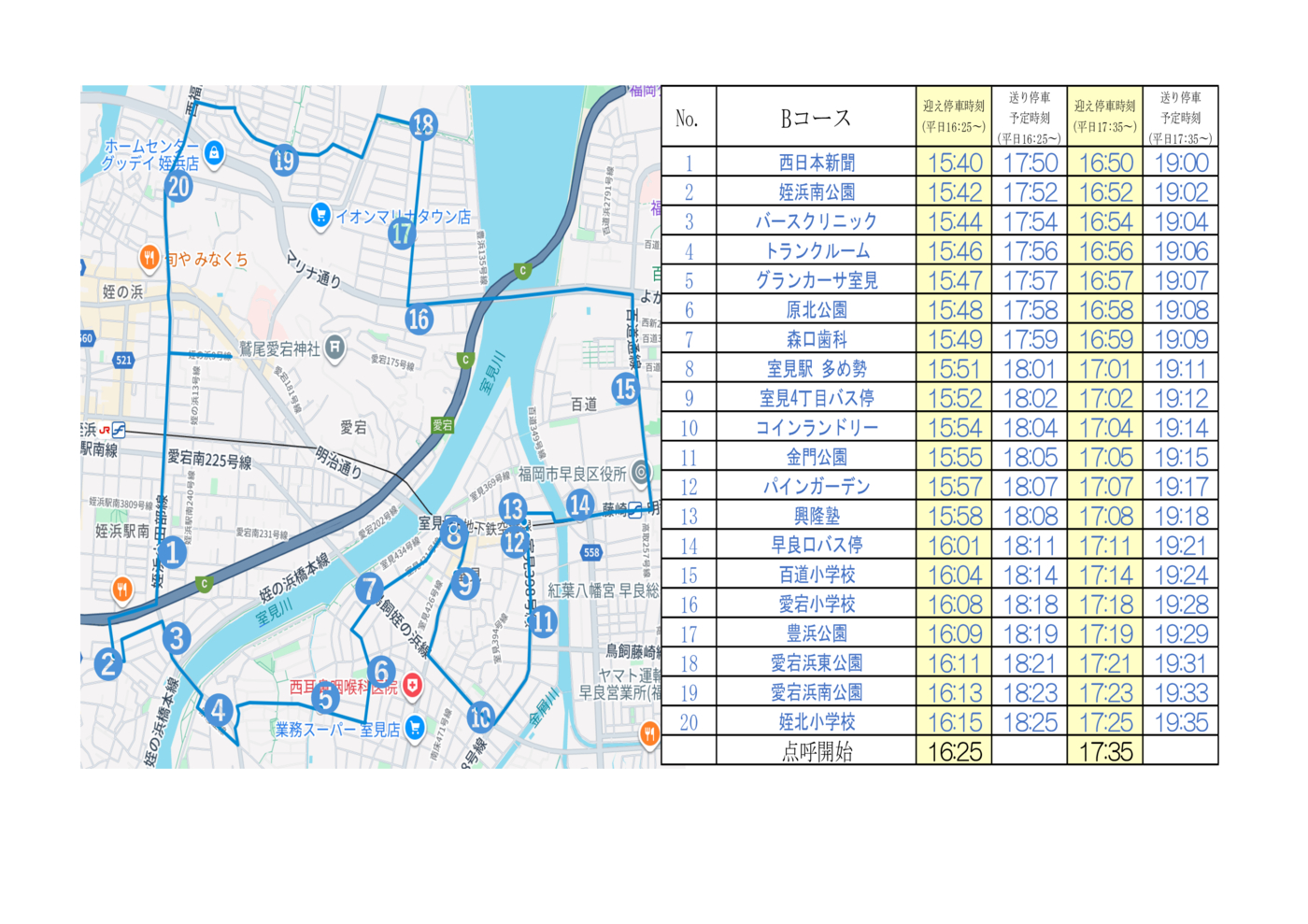The image size is (1308, 924).
Task: Select stop marker 16 on the map
Action: point(419,320)
